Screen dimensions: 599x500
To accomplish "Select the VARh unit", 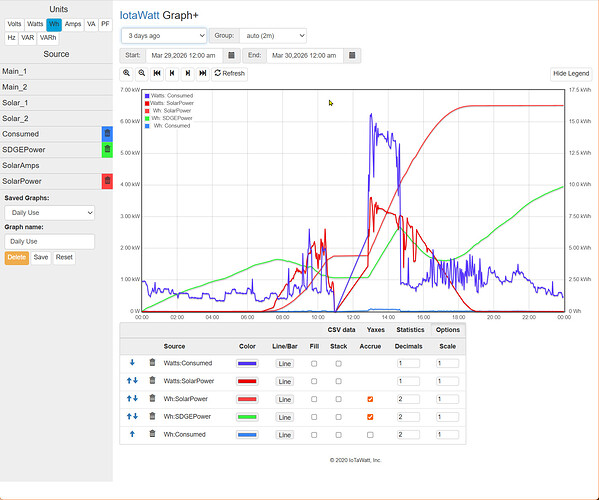I will tap(48, 38).
